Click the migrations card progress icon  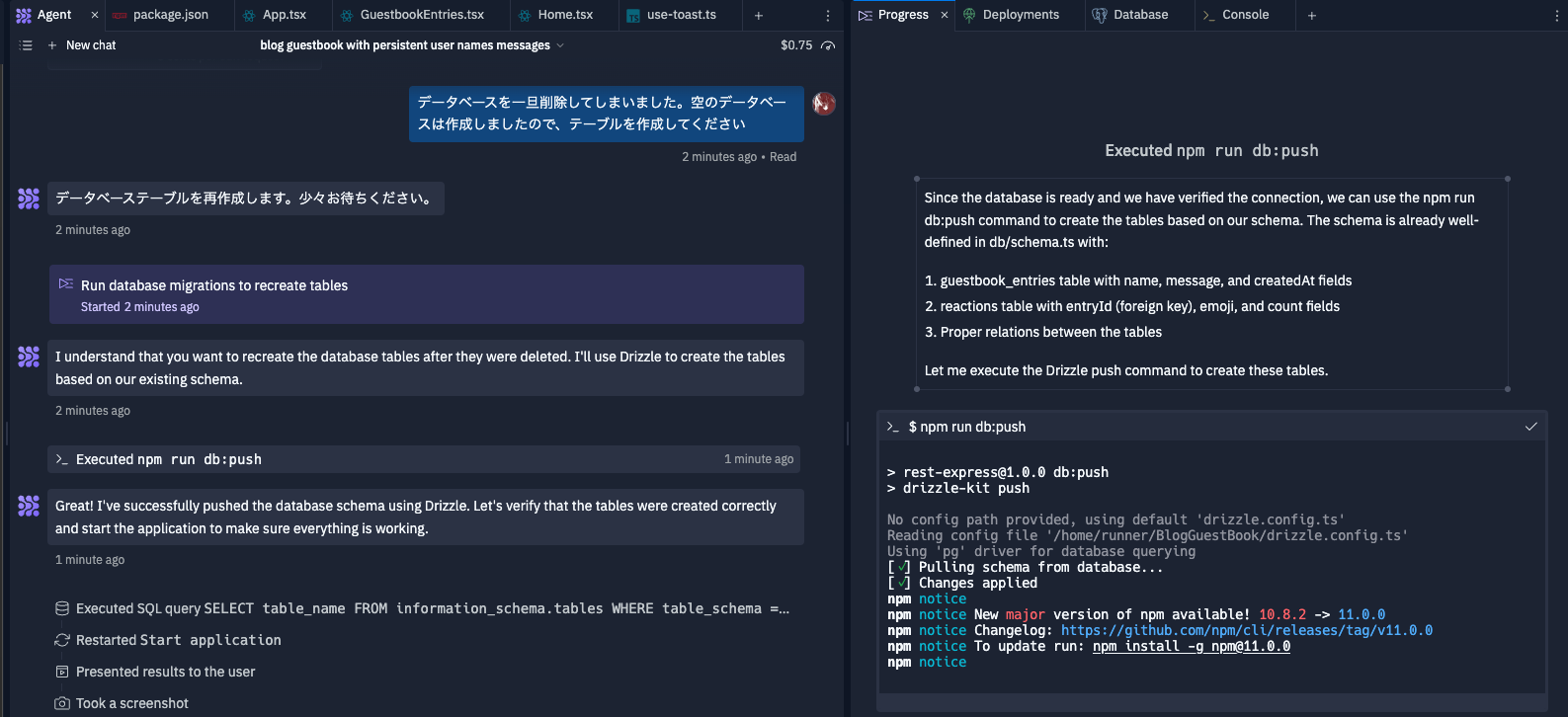coord(66,283)
